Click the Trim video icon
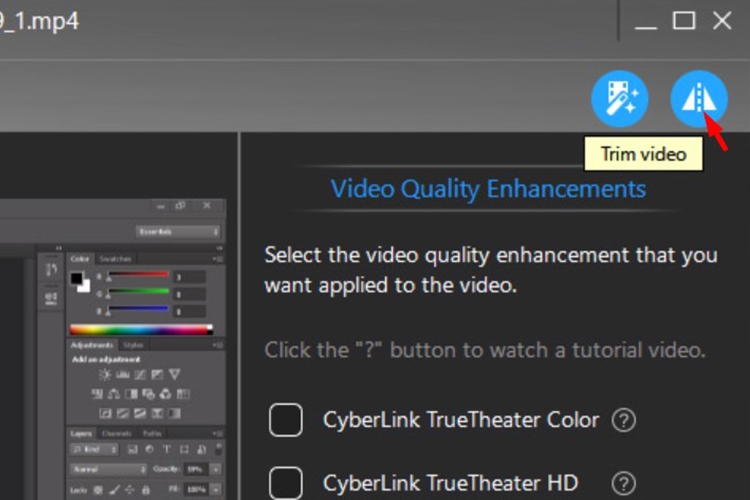 [x=699, y=99]
